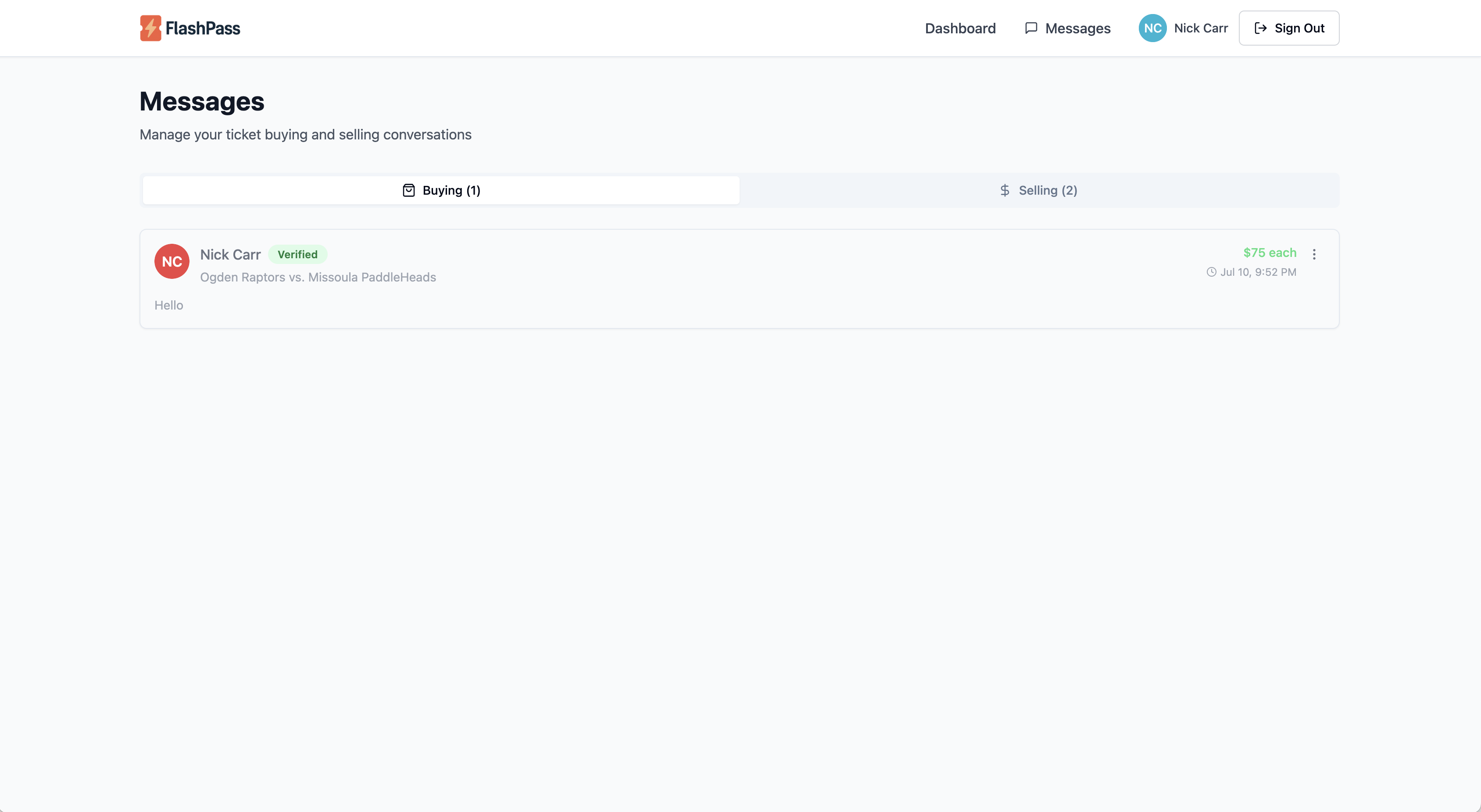The image size is (1481, 812).
Task: Click the sign out arrow icon
Action: (x=1260, y=28)
